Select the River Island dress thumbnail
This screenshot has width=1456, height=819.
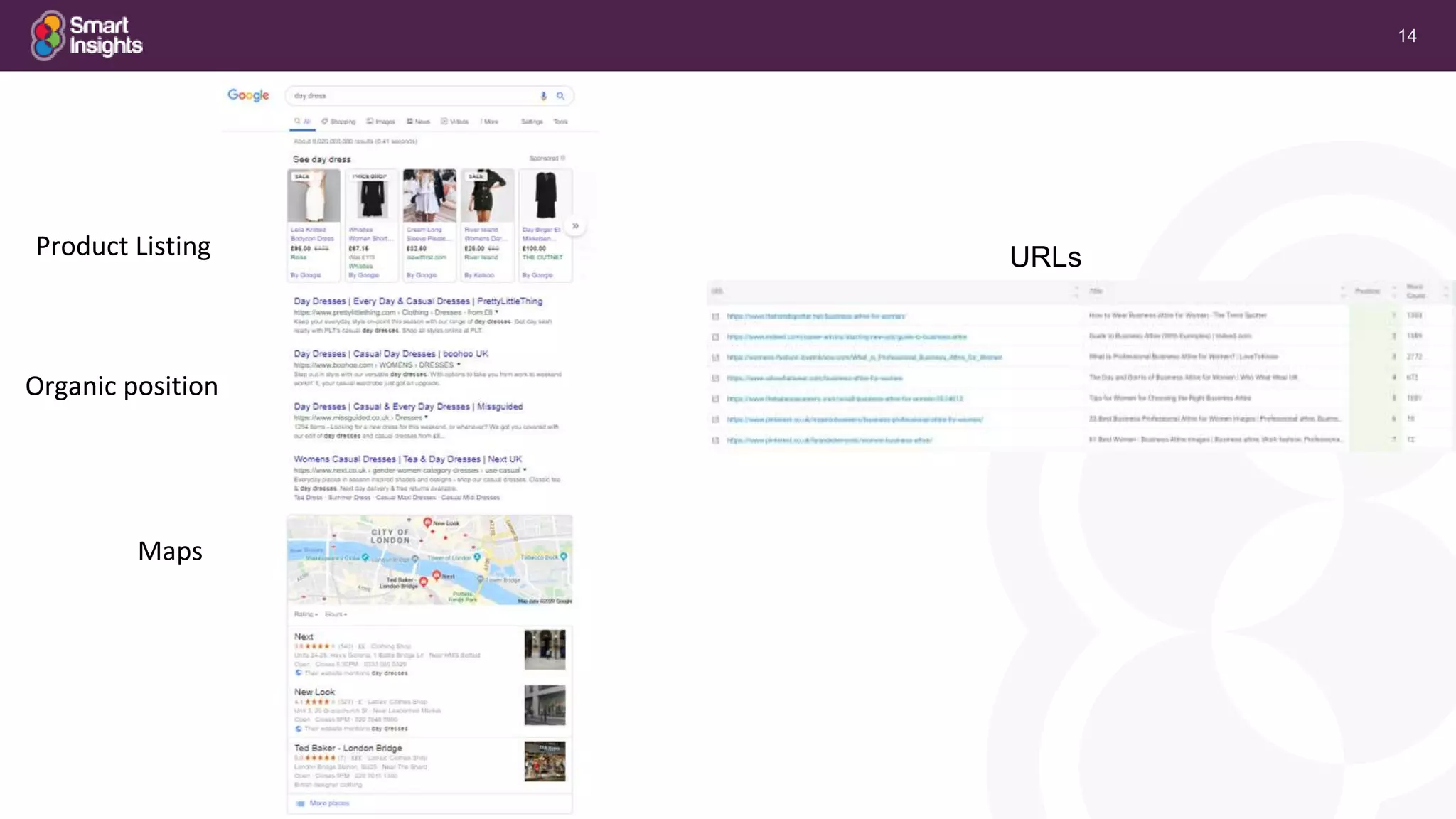coord(488,196)
